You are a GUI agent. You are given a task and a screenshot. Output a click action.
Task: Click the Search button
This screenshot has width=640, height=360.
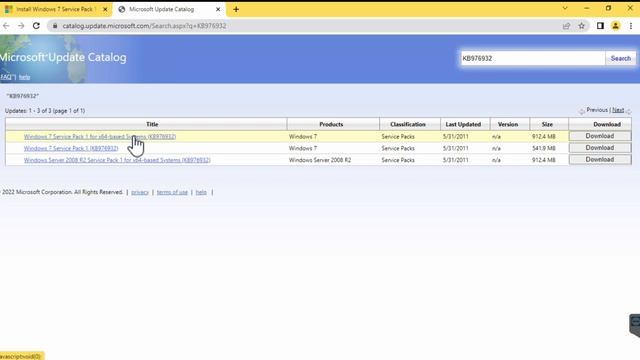(620, 58)
